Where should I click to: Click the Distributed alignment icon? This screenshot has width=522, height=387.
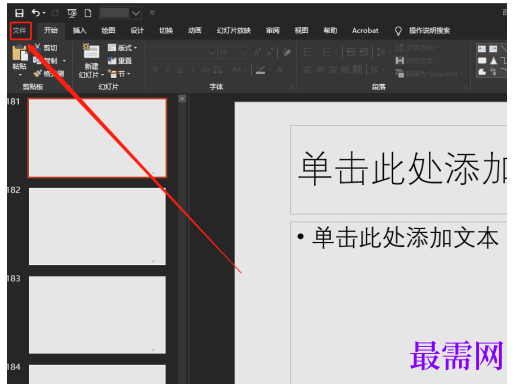(357, 69)
